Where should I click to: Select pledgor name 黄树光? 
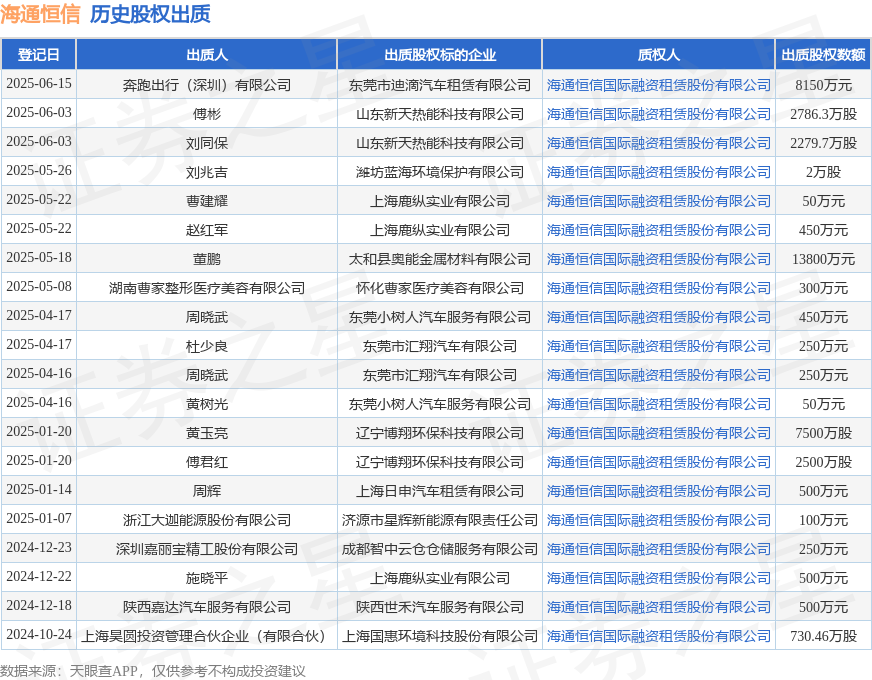pos(206,404)
